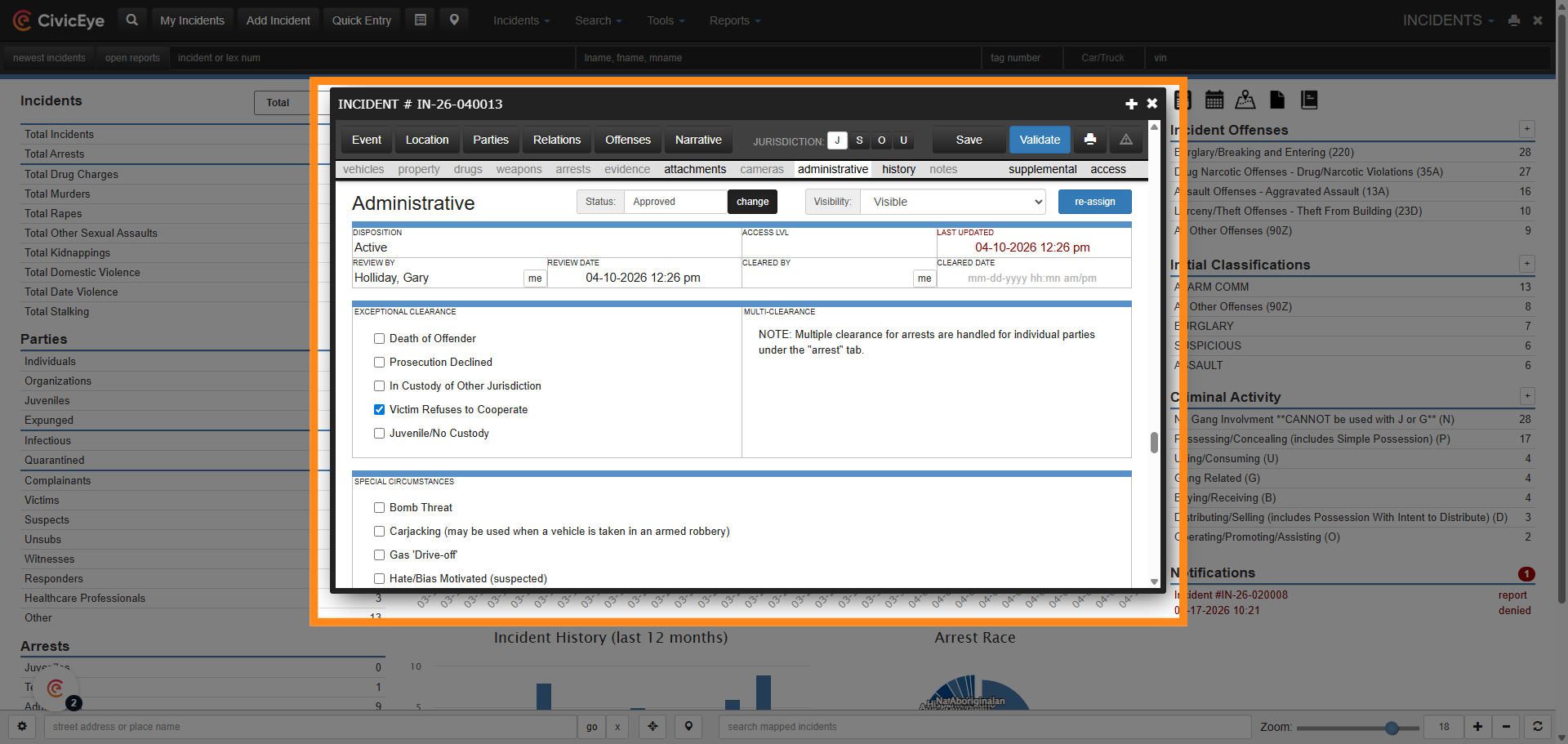Open the red notifications count badge

click(1526, 573)
